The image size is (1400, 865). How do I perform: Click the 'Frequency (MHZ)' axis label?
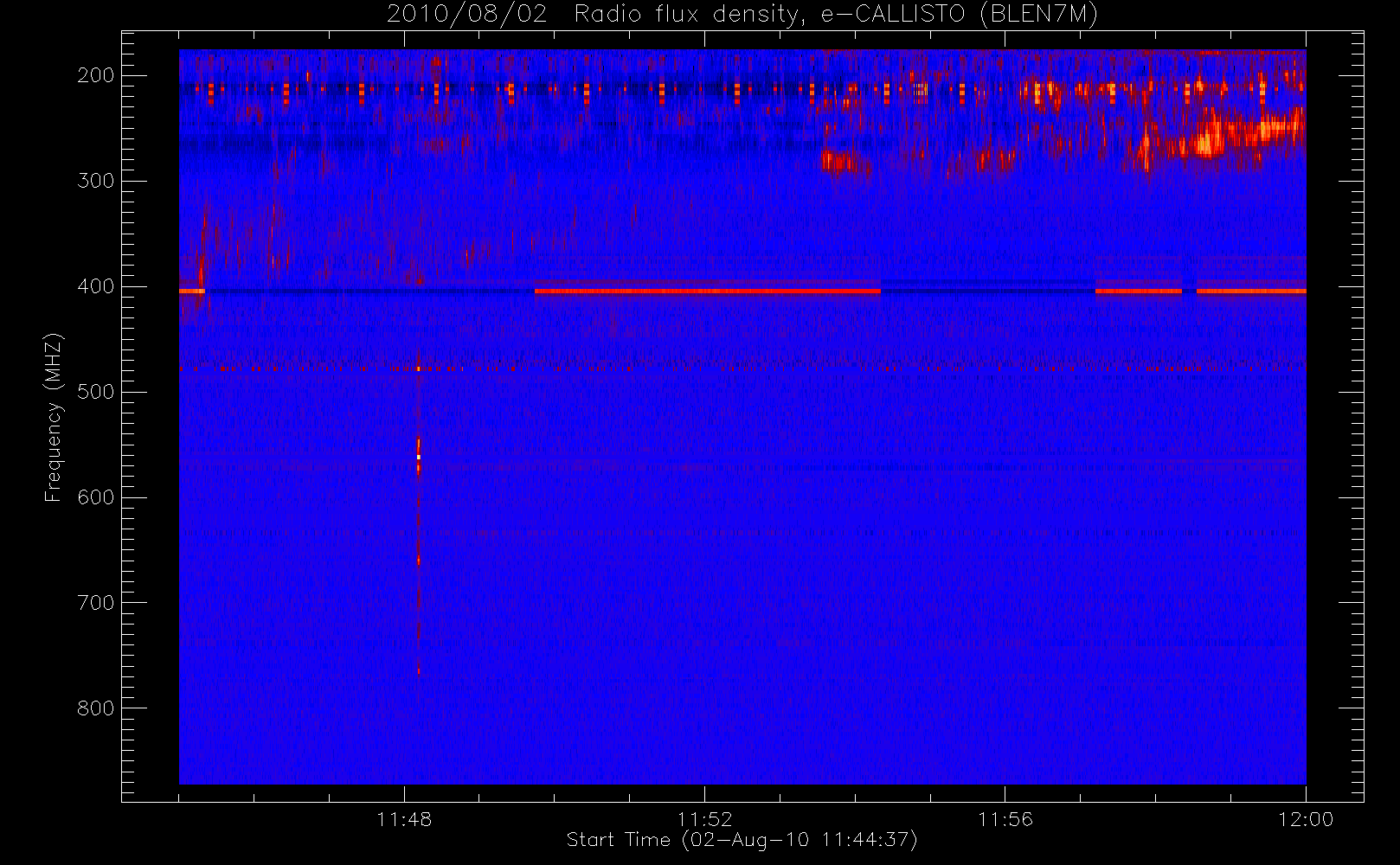point(54,417)
